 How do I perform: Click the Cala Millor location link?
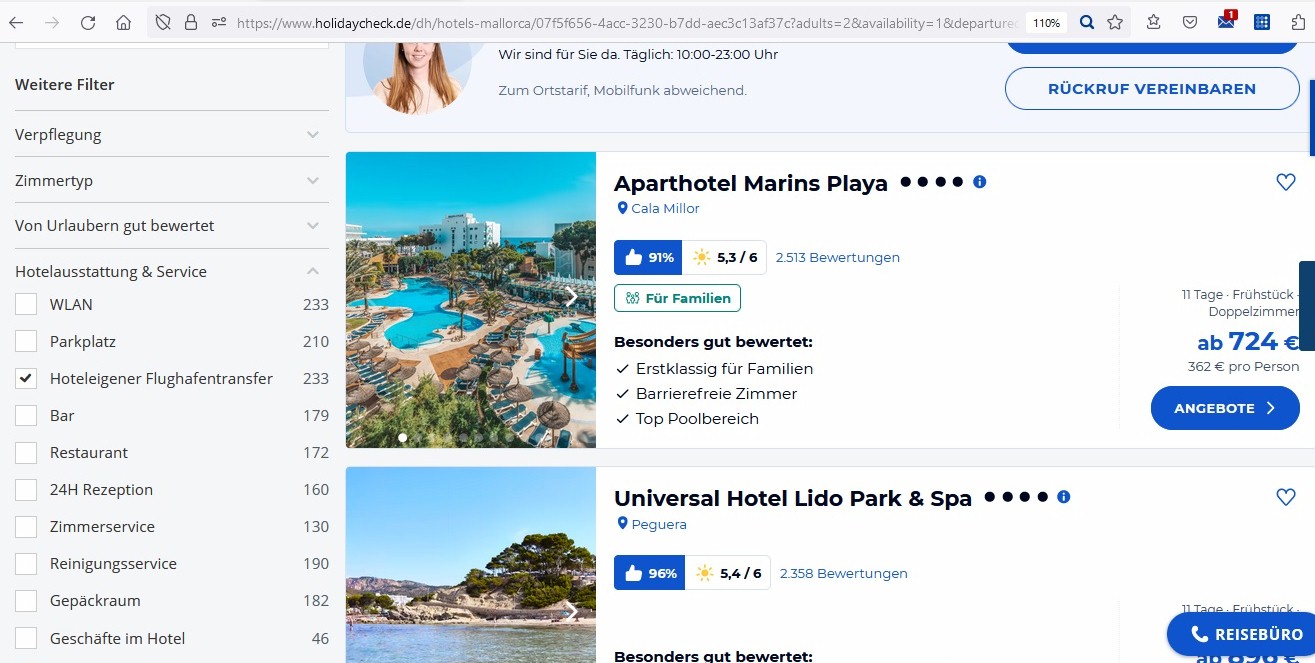(665, 208)
